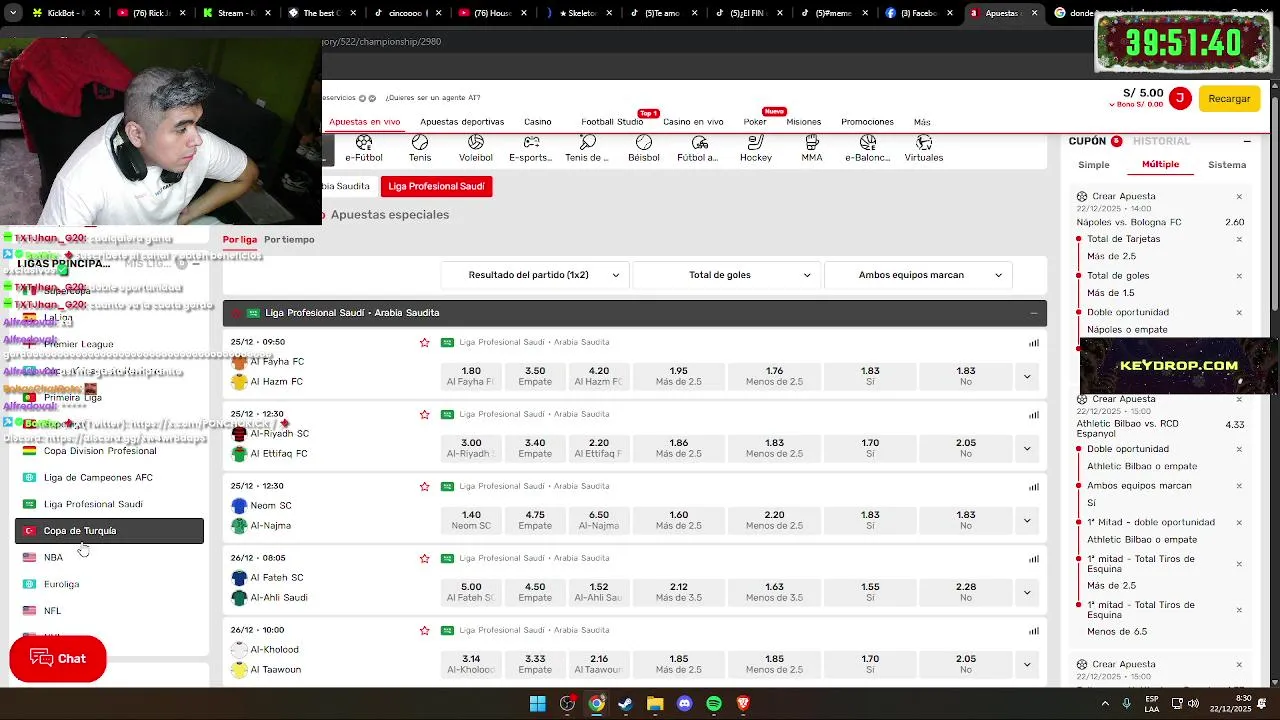Open Total de goles dropdown
Viewport: 1280px width, 720px height.
click(x=727, y=275)
